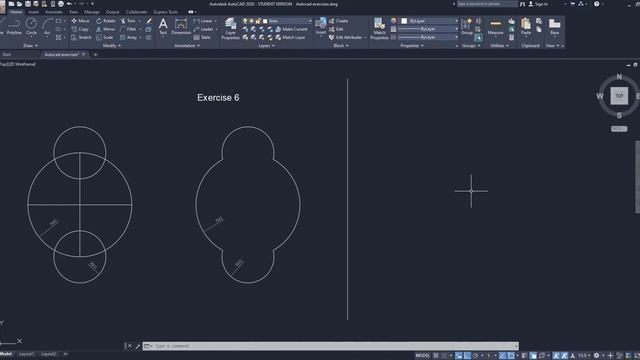This screenshot has height=360, width=640.
Task: Open the Express Tools ribbon tab
Action: [166, 12]
